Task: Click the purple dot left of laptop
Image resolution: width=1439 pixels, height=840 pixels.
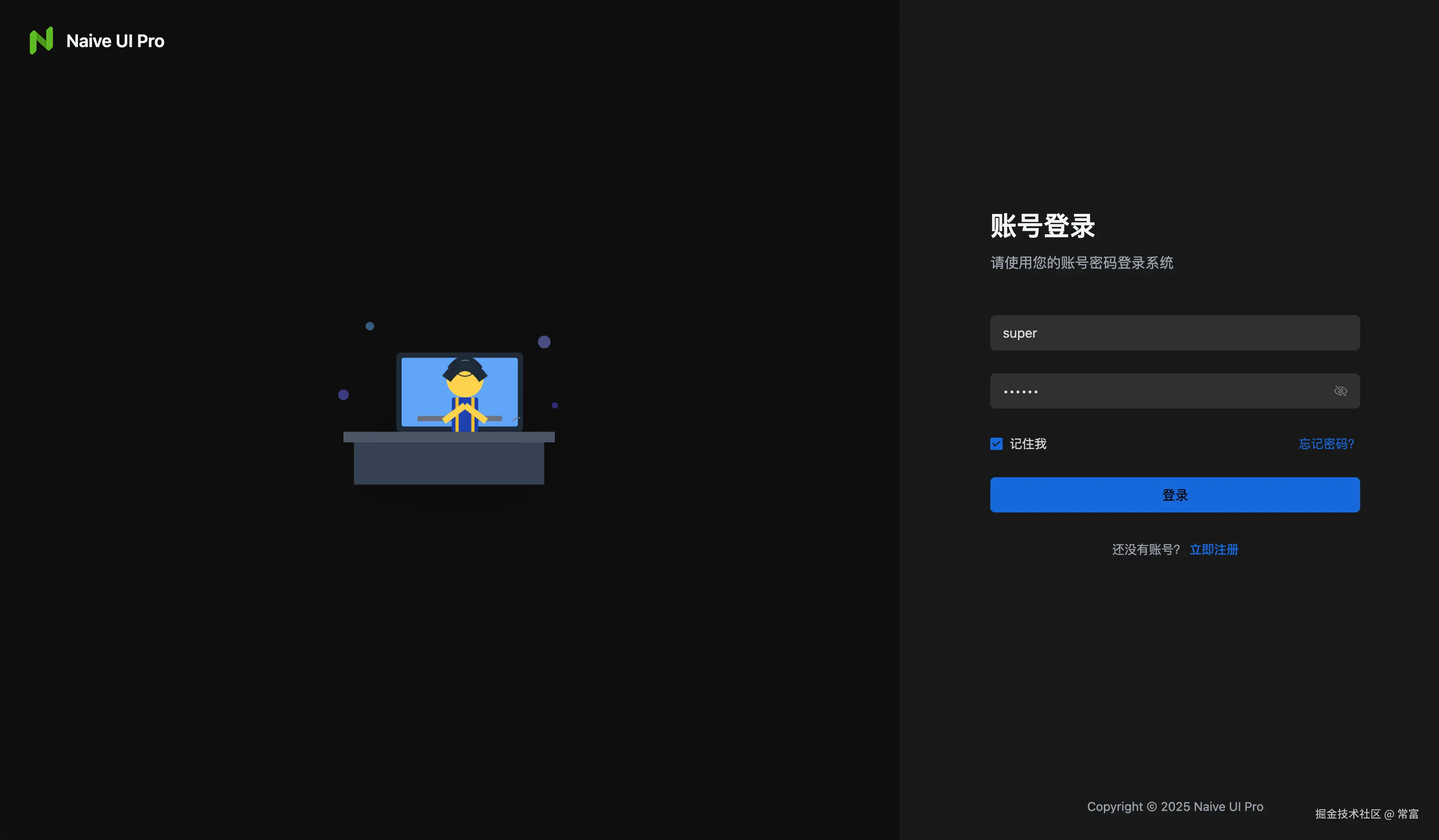Action: click(x=343, y=394)
